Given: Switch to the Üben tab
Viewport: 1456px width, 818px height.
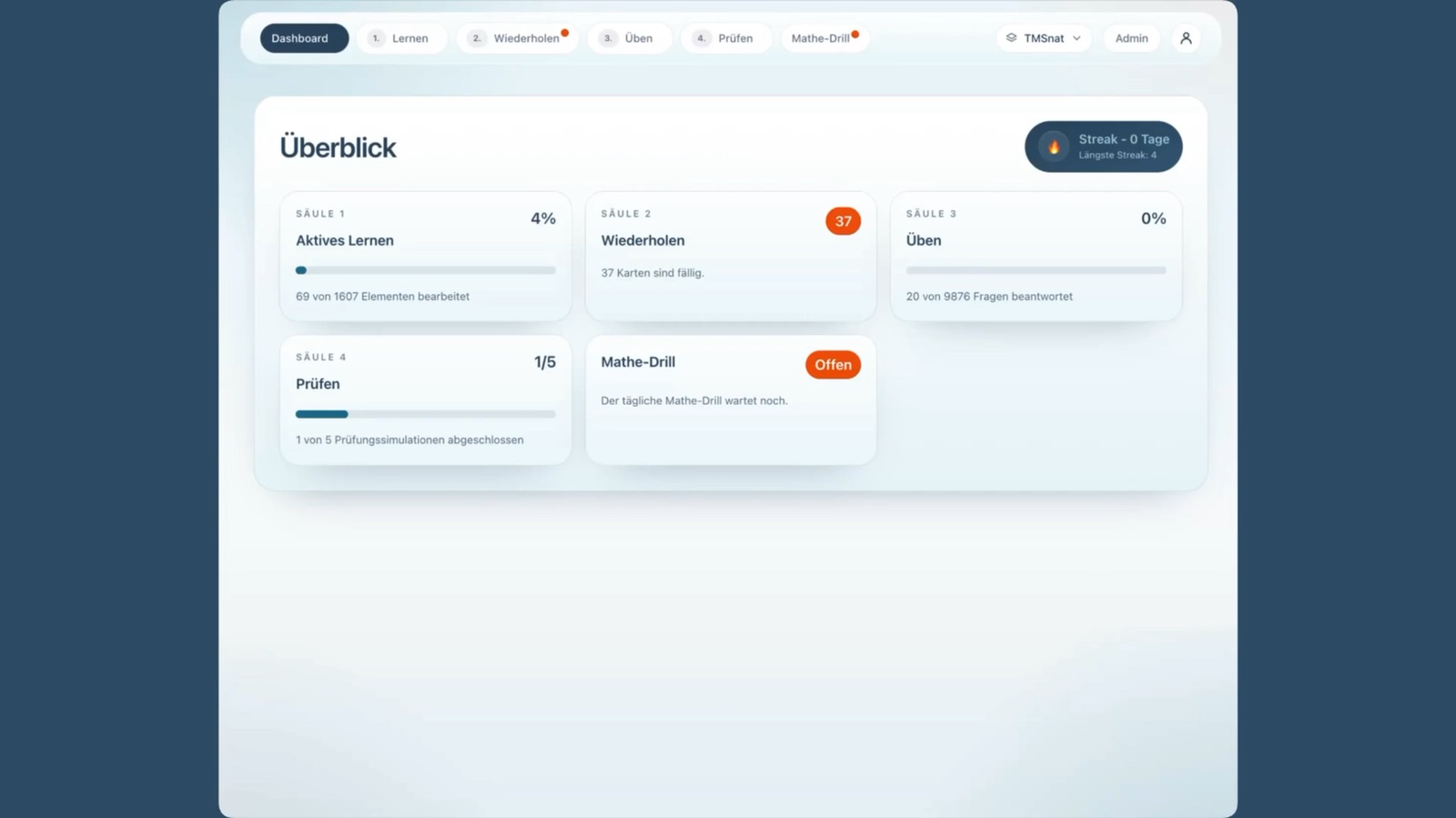Looking at the screenshot, I should [630, 38].
